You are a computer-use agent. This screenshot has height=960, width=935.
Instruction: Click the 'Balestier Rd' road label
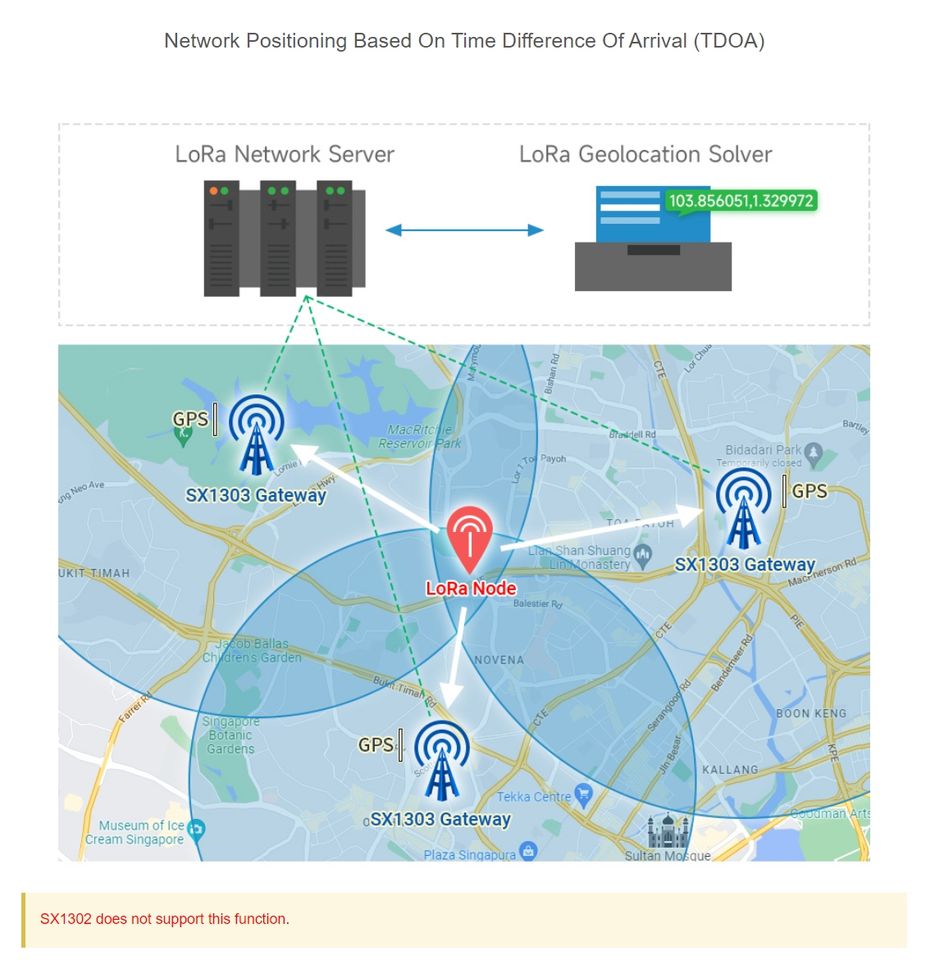[538, 604]
